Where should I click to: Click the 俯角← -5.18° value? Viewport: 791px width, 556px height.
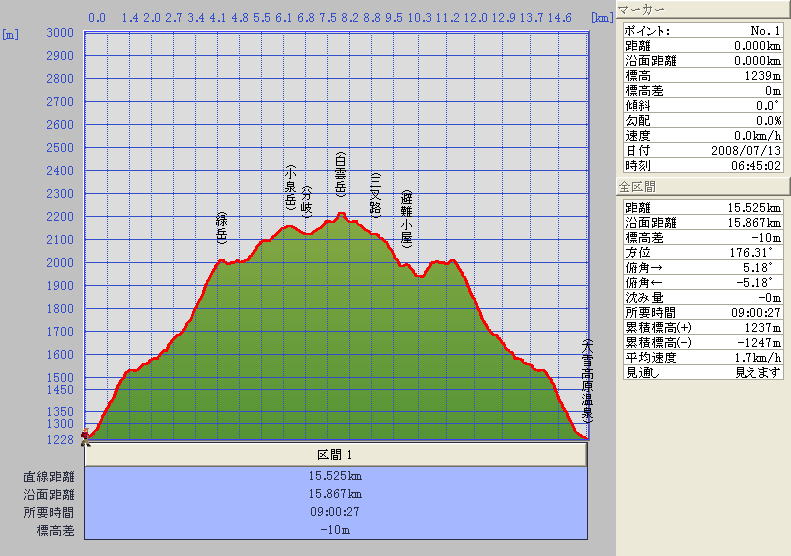click(x=754, y=283)
